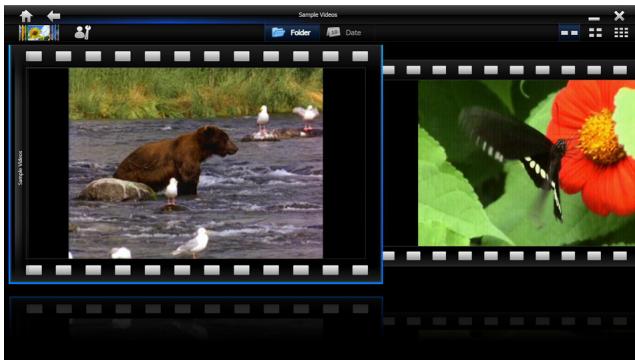Close the media browser window

[619, 16]
